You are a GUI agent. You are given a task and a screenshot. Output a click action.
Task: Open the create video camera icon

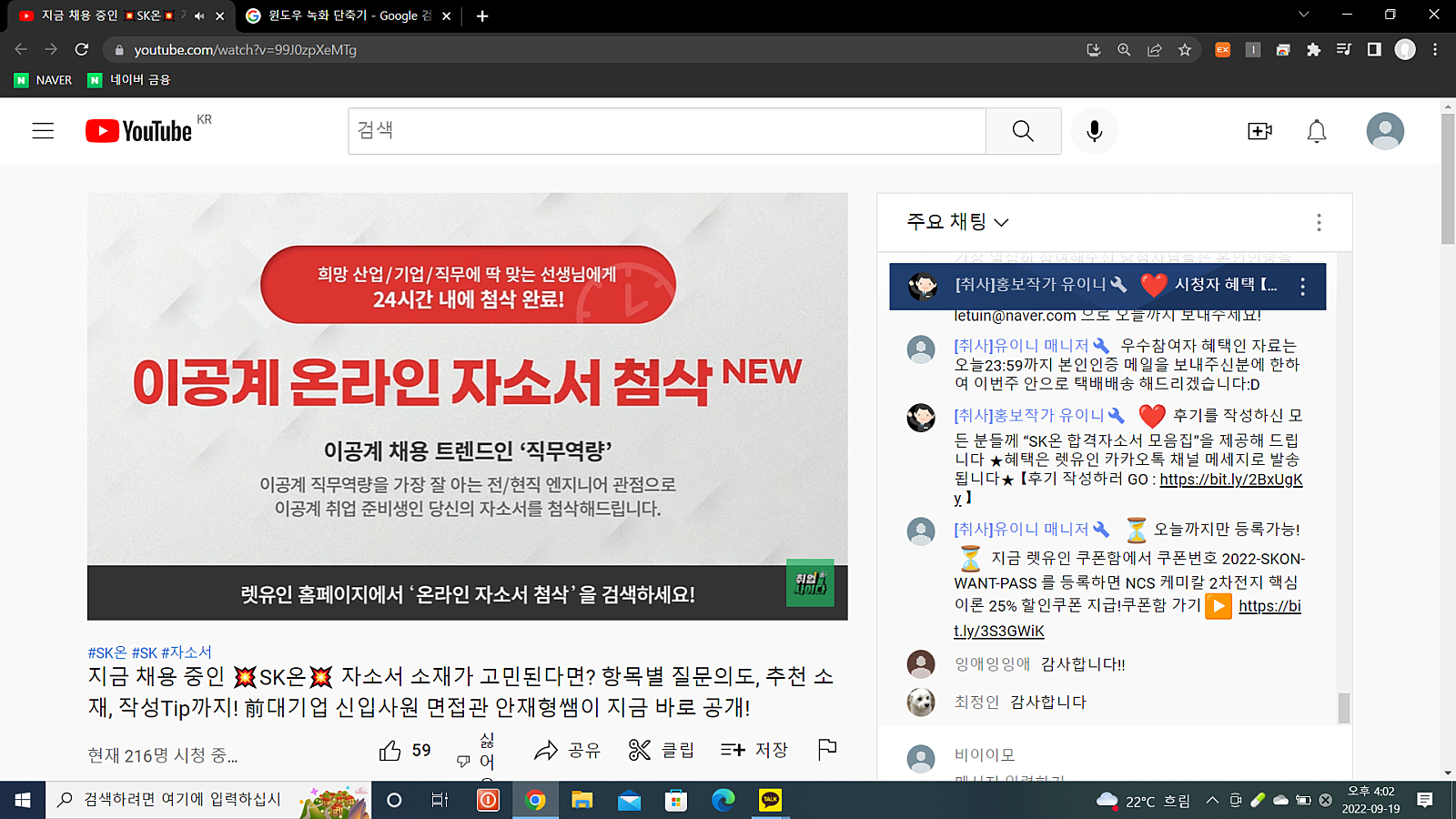point(1259,131)
